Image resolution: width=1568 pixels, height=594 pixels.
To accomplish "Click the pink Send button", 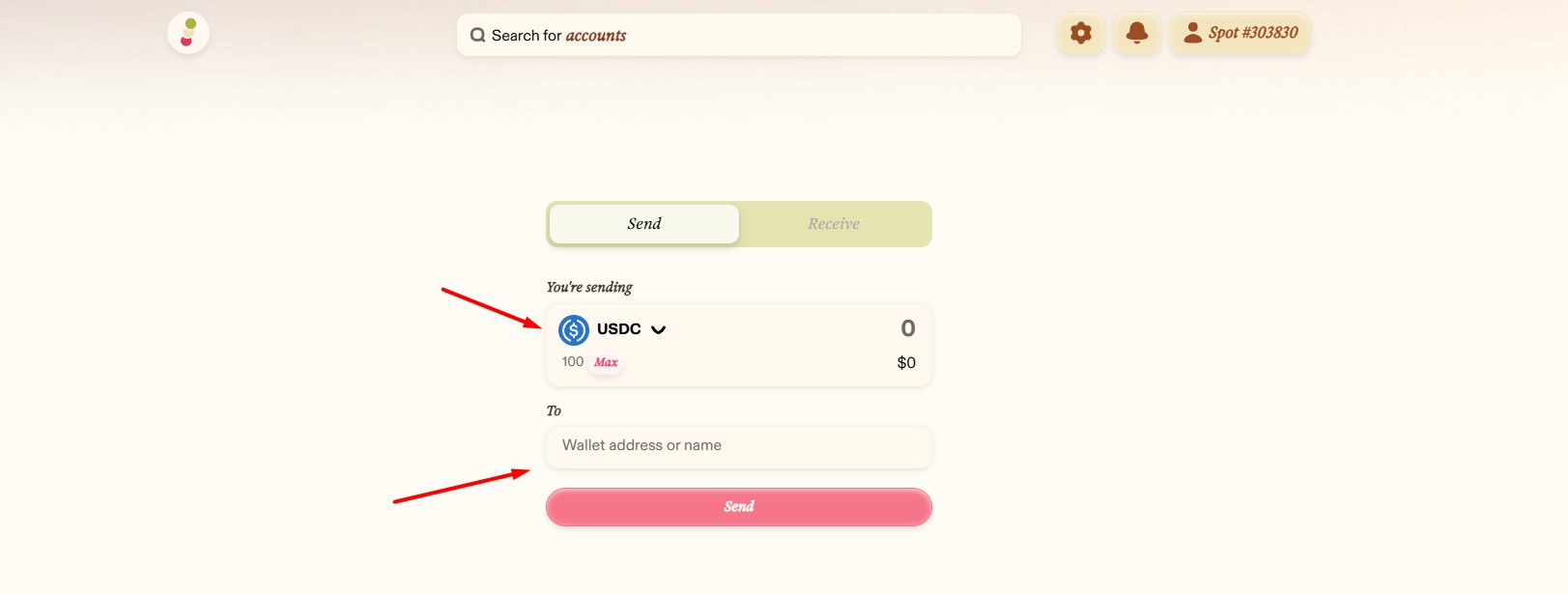I will pos(738,507).
